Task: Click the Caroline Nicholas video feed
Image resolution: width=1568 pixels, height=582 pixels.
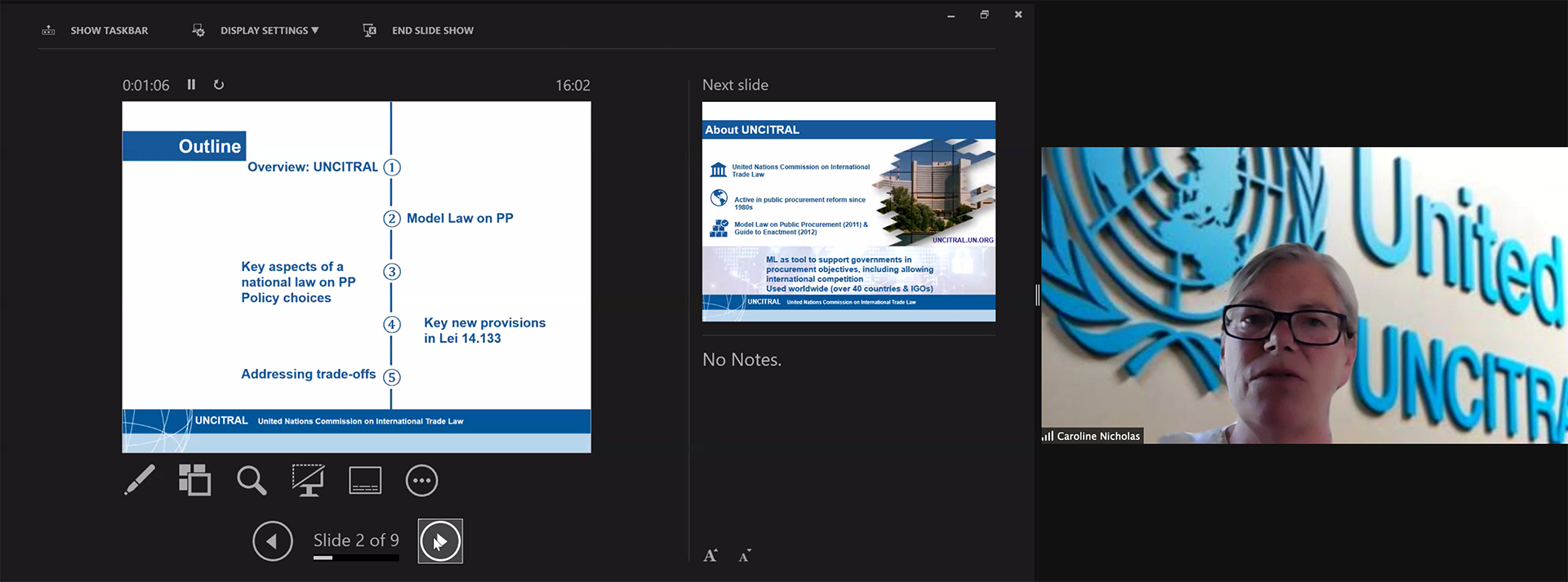Action: pyautogui.click(x=1304, y=295)
